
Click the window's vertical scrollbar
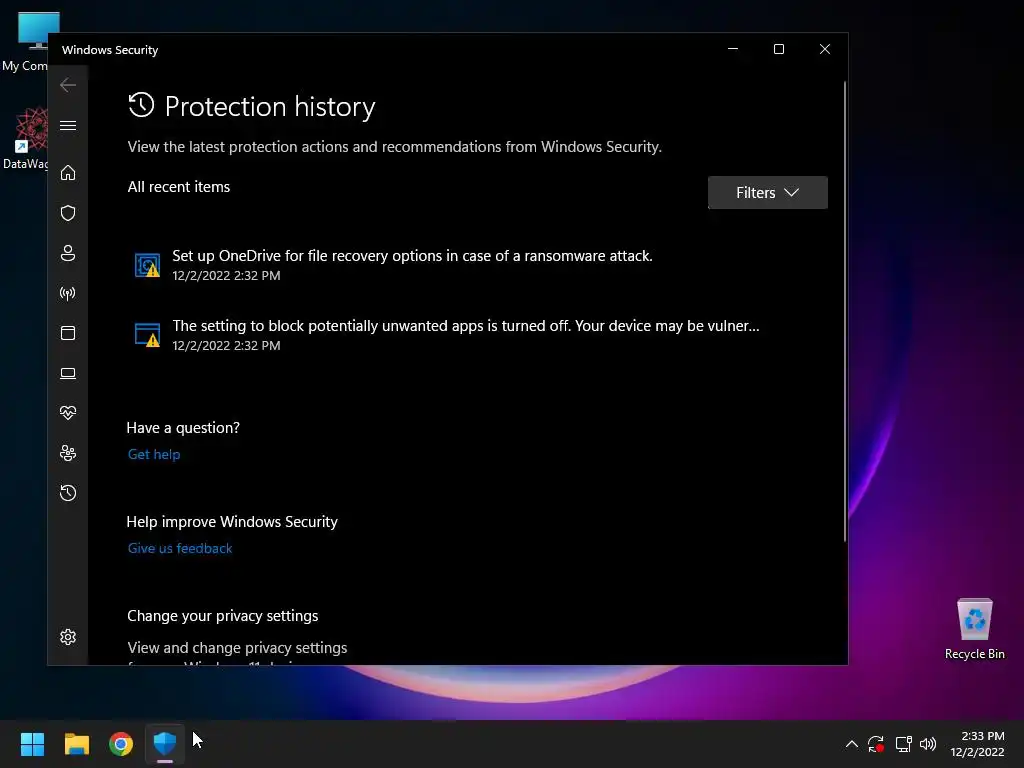844,311
